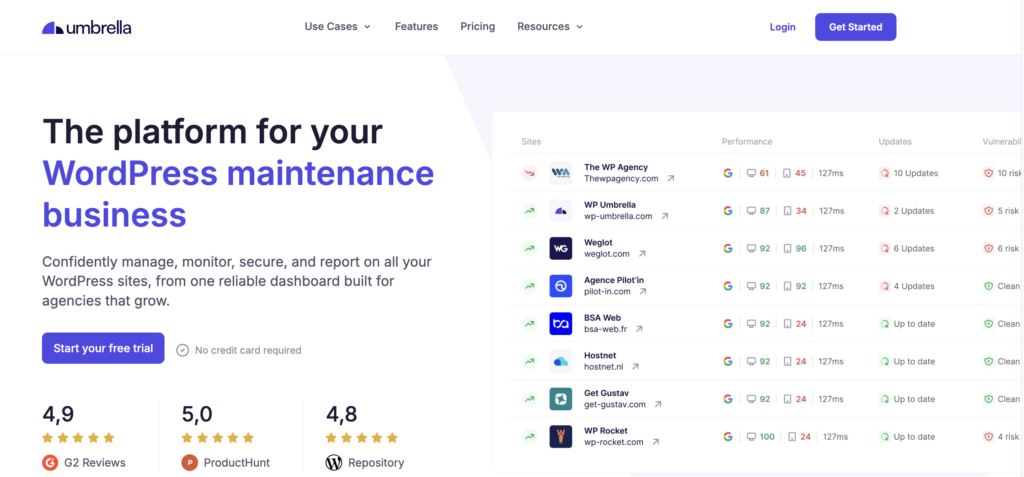Click the Agence Pilot'in site logo
The height and width of the screenshot is (477, 1024).
pyautogui.click(x=561, y=286)
